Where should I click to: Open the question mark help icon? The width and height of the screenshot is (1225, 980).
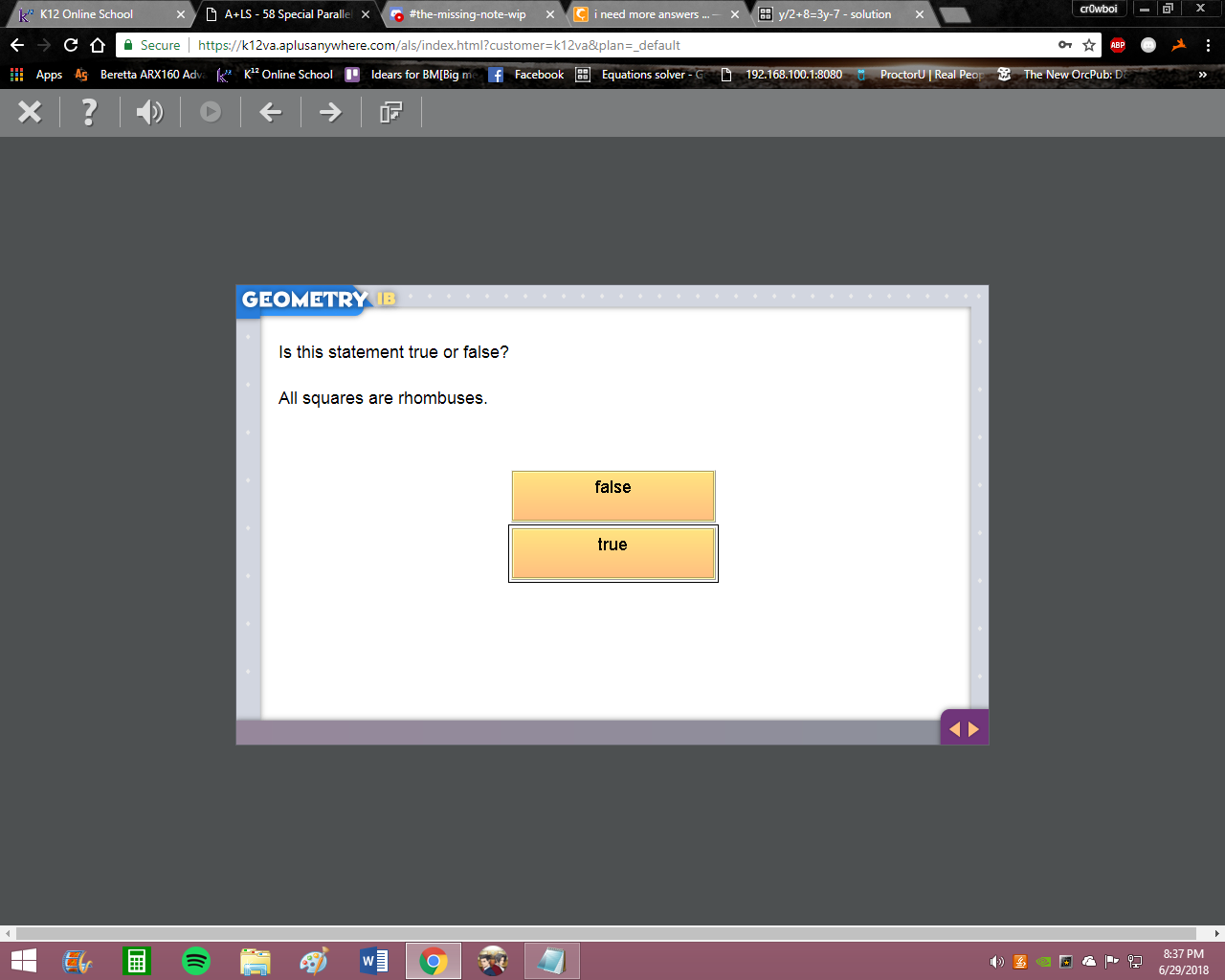coord(89,112)
